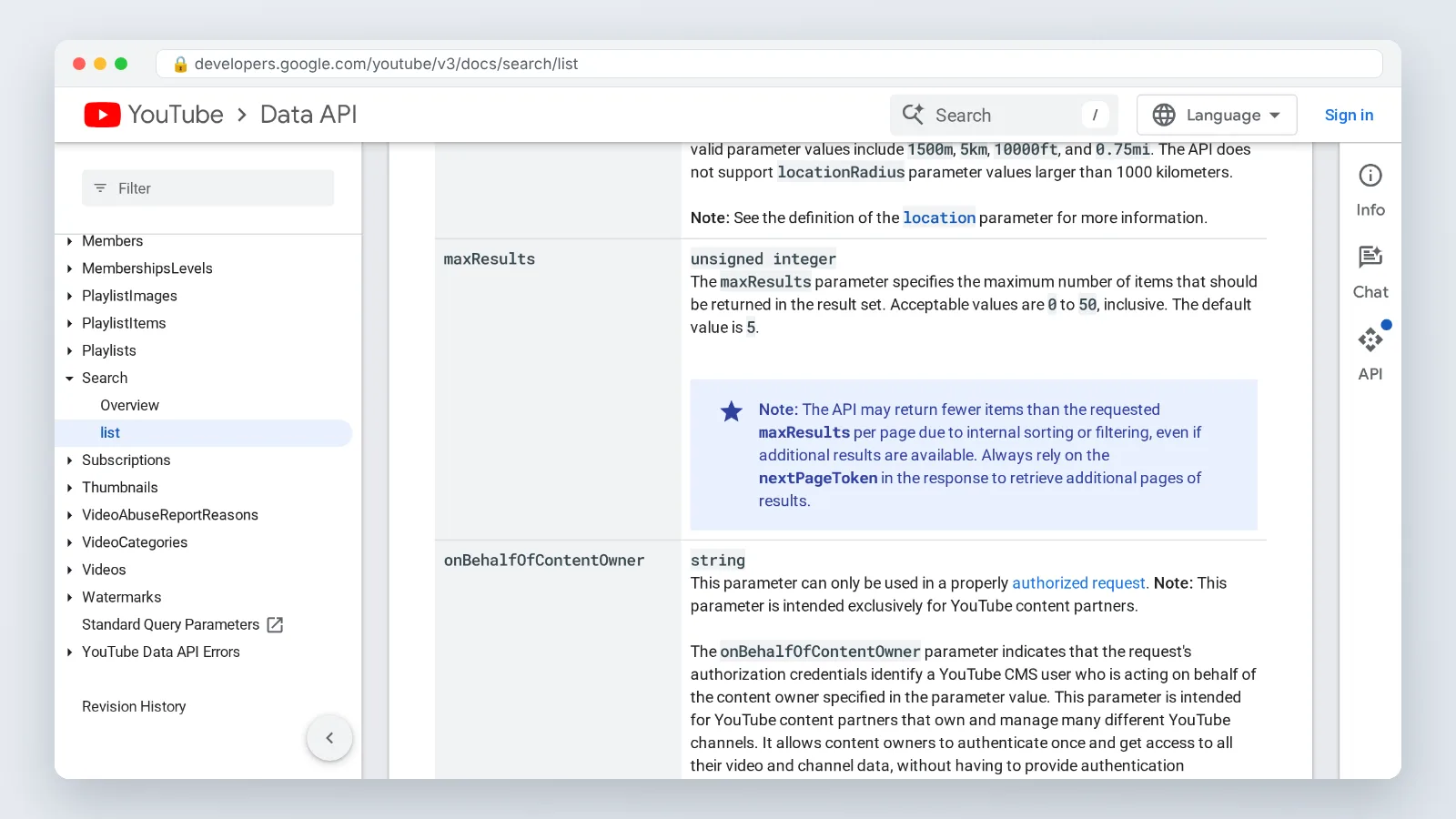Expand the VideoAbuseReportReasons section

(x=69, y=515)
